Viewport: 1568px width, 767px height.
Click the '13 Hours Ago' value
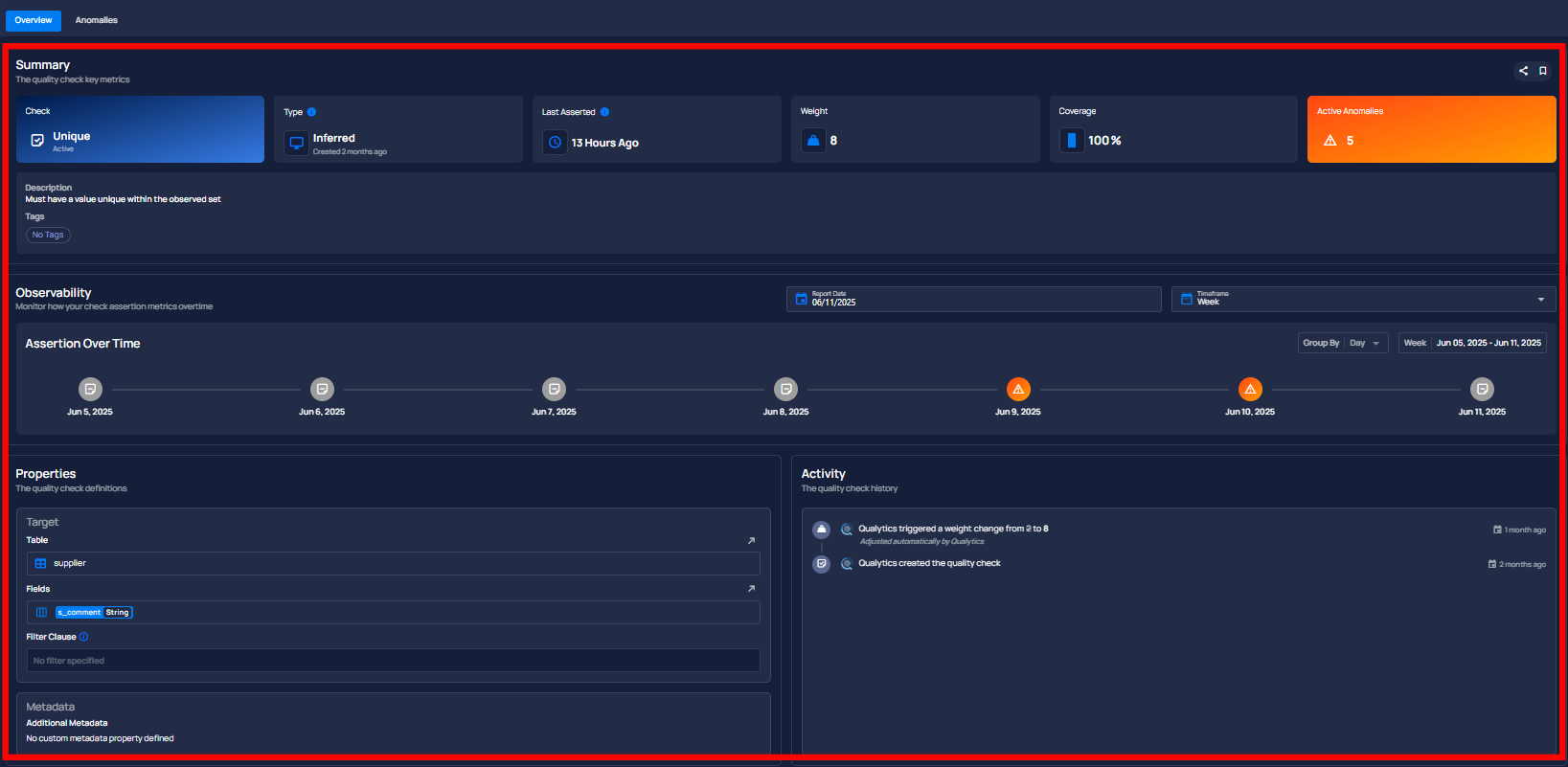coord(605,143)
